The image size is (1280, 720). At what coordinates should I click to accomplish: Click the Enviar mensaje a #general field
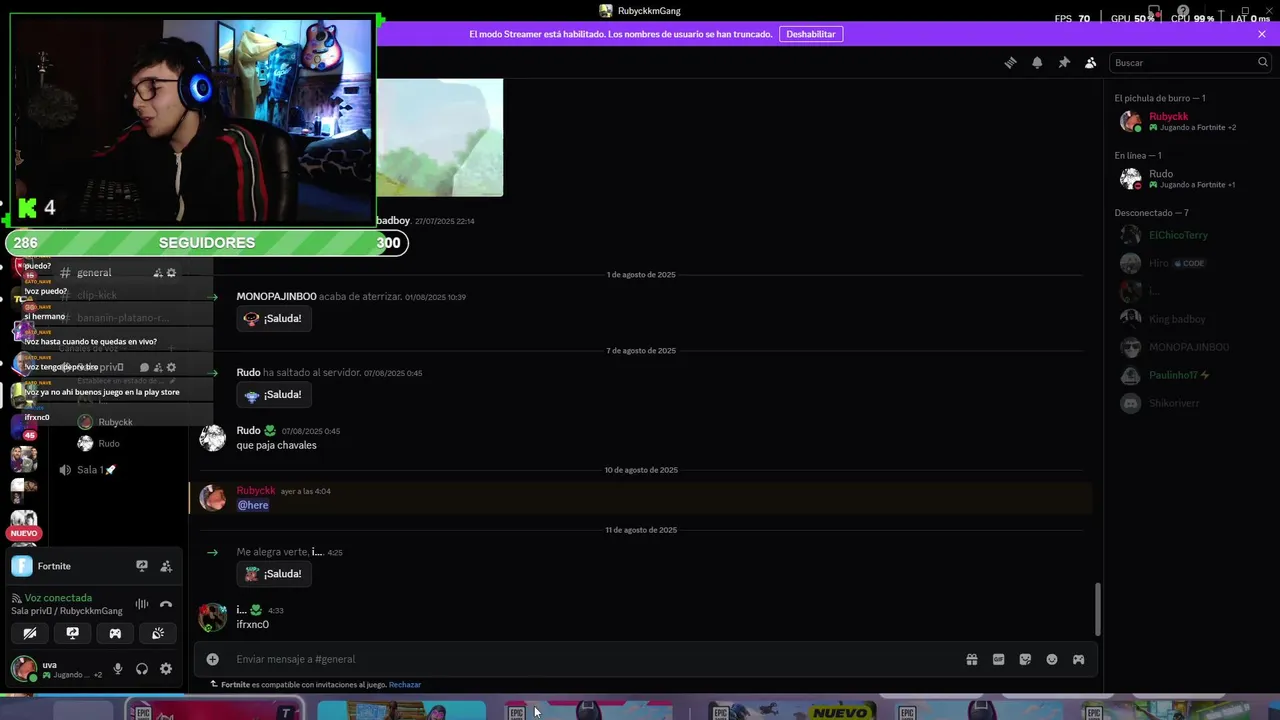[595, 659]
